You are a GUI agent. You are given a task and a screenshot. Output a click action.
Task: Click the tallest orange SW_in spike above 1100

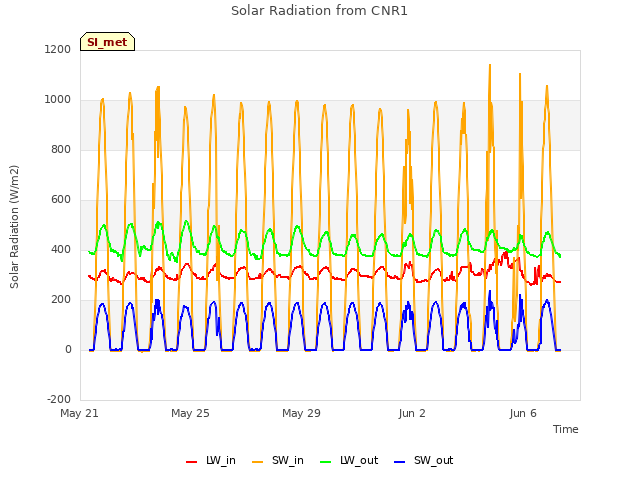tap(490, 65)
